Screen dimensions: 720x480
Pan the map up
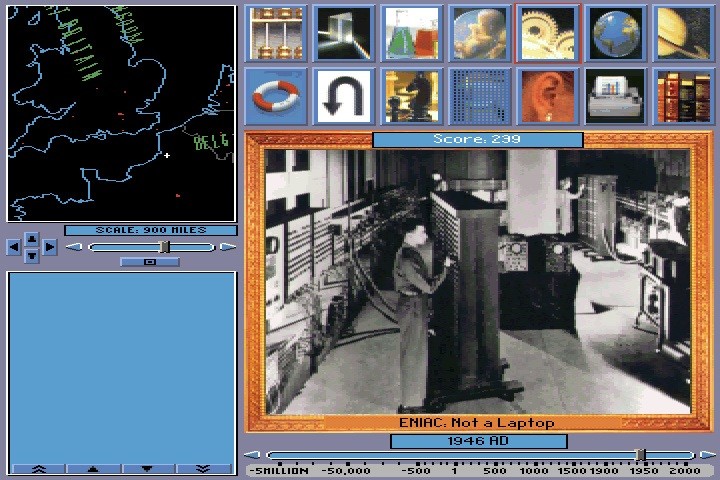(x=32, y=238)
